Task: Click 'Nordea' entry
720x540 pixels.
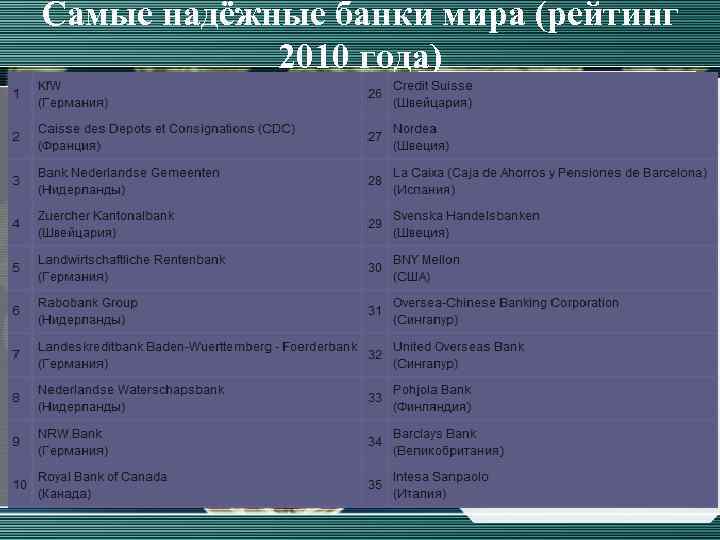Action: [x=415, y=129]
